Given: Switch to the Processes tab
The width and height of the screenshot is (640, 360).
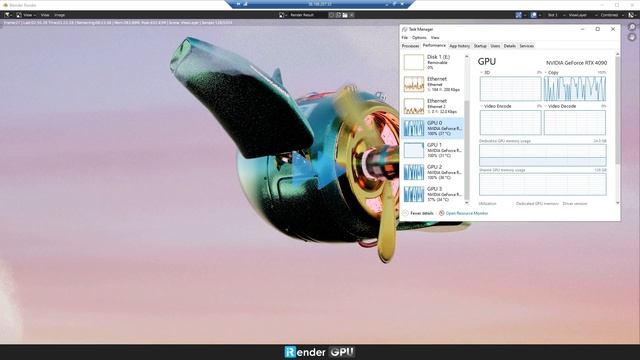Looking at the screenshot, I should (x=410, y=46).
